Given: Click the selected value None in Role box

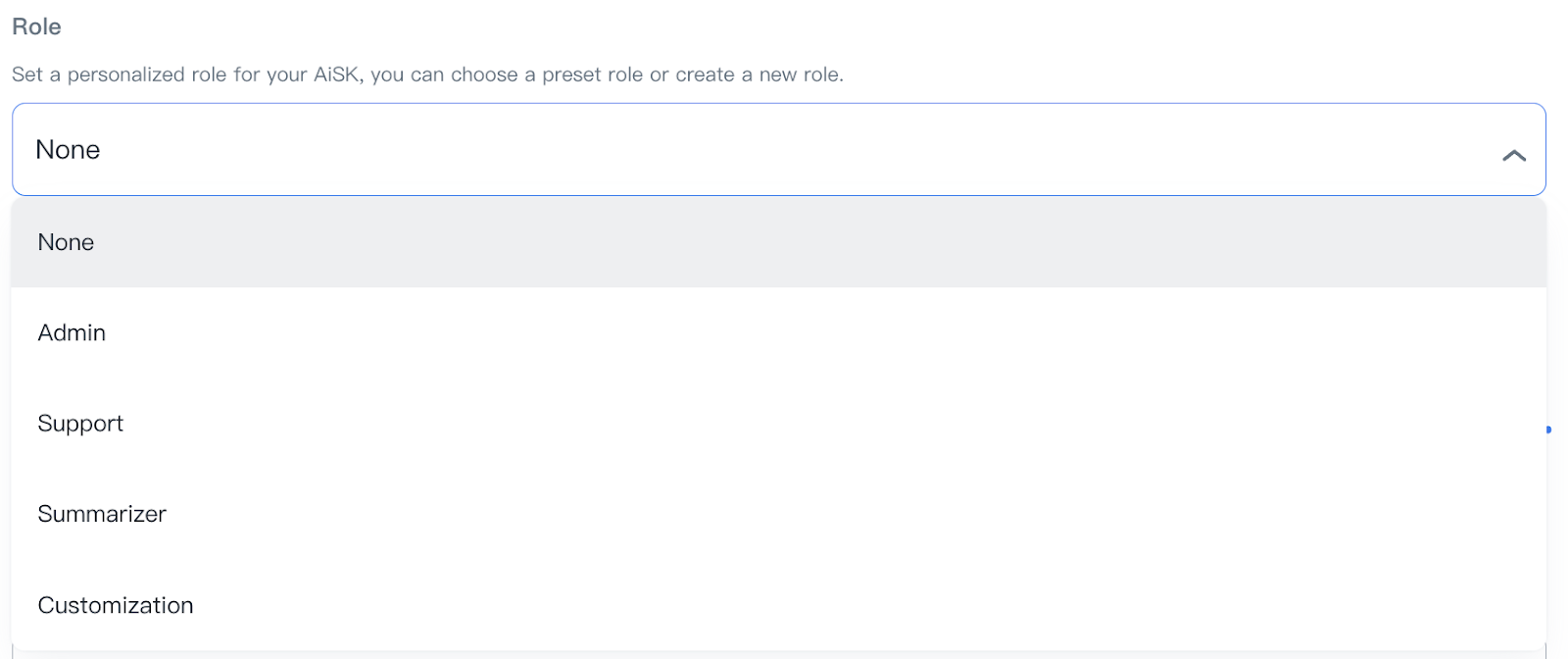Looking at the screenshot, I should (68, 149).
